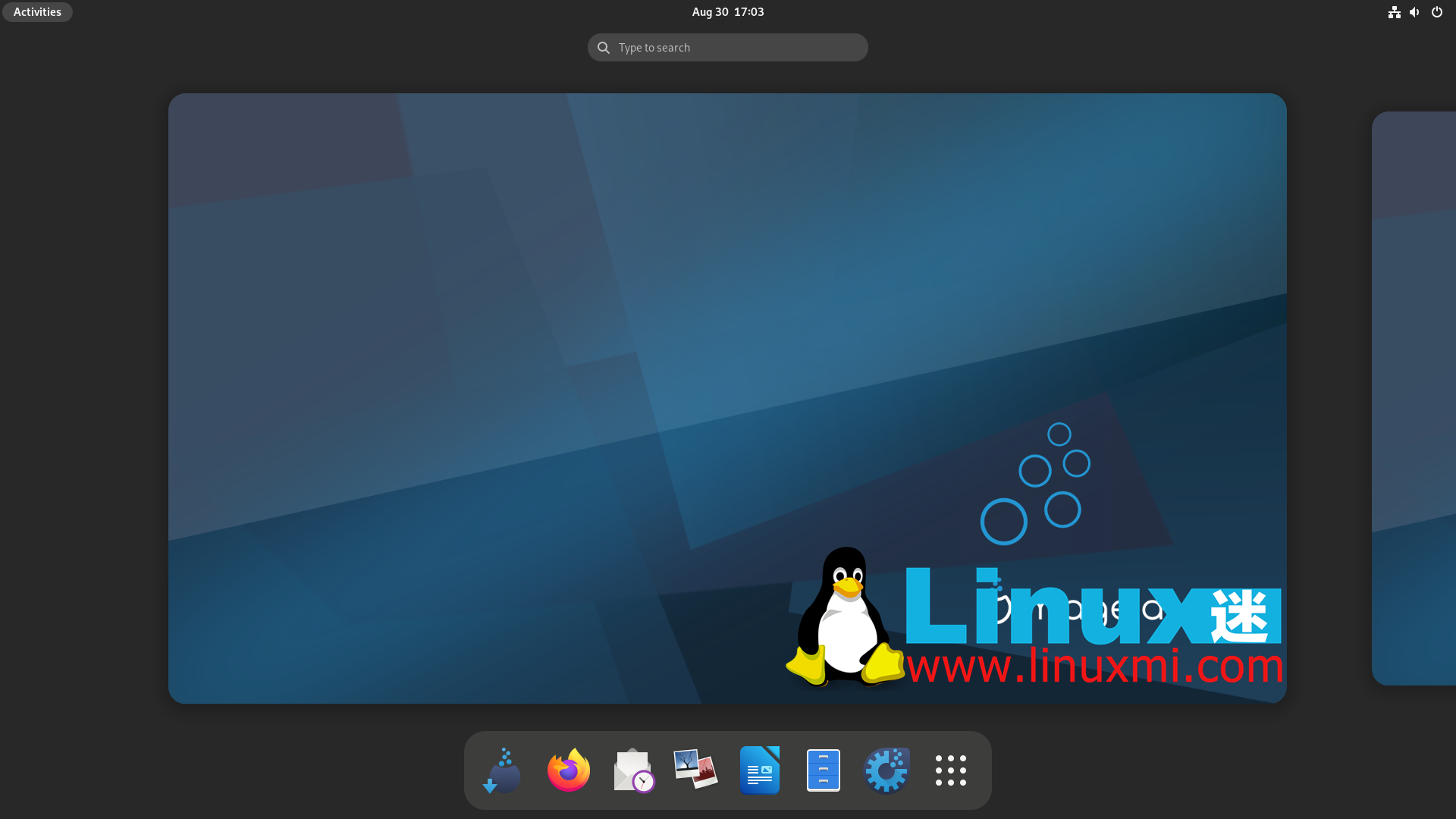
Task: Launch Firefox from the dock
Action: coord(569,770)
